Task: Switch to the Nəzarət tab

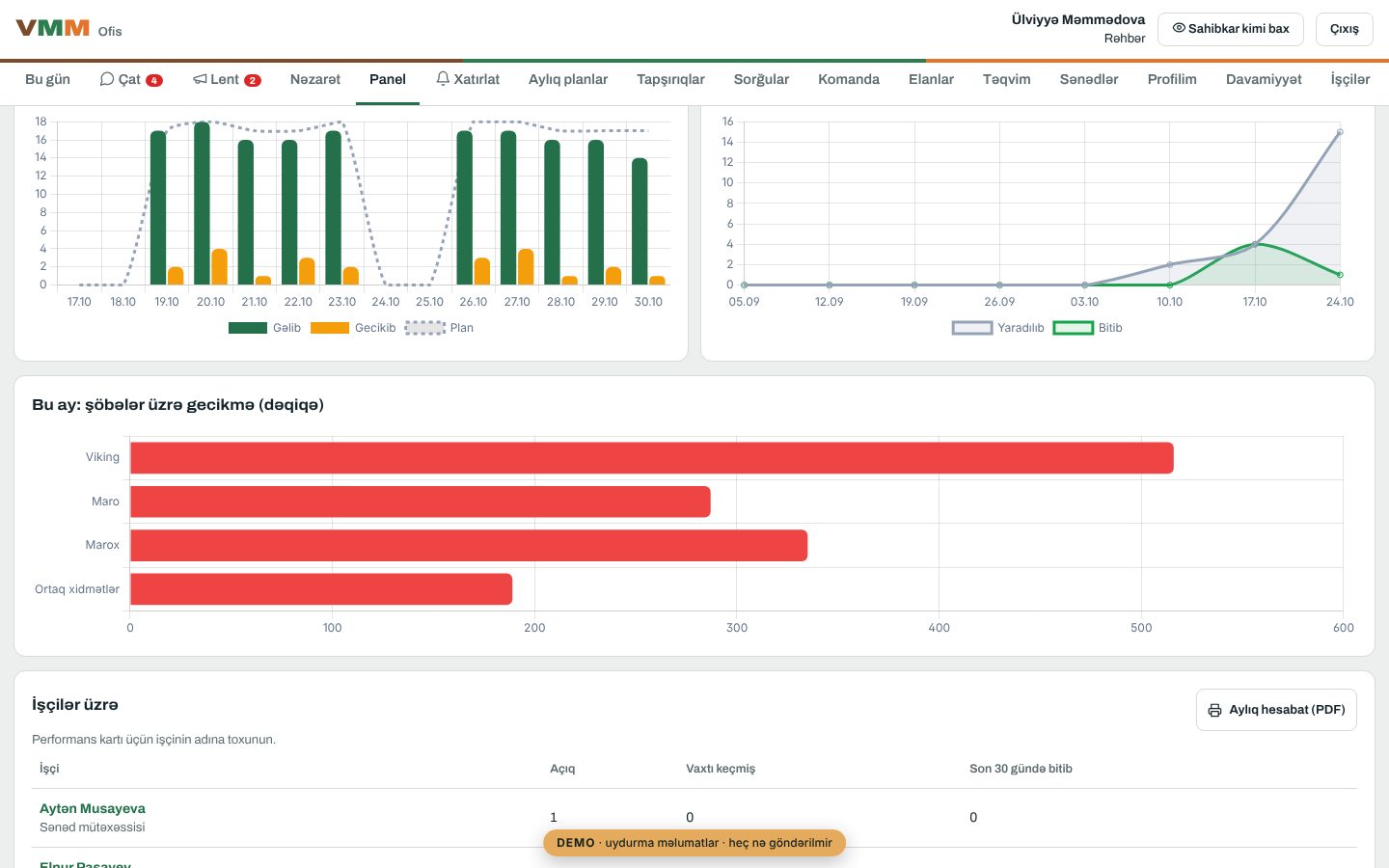Action: point(315,79)
